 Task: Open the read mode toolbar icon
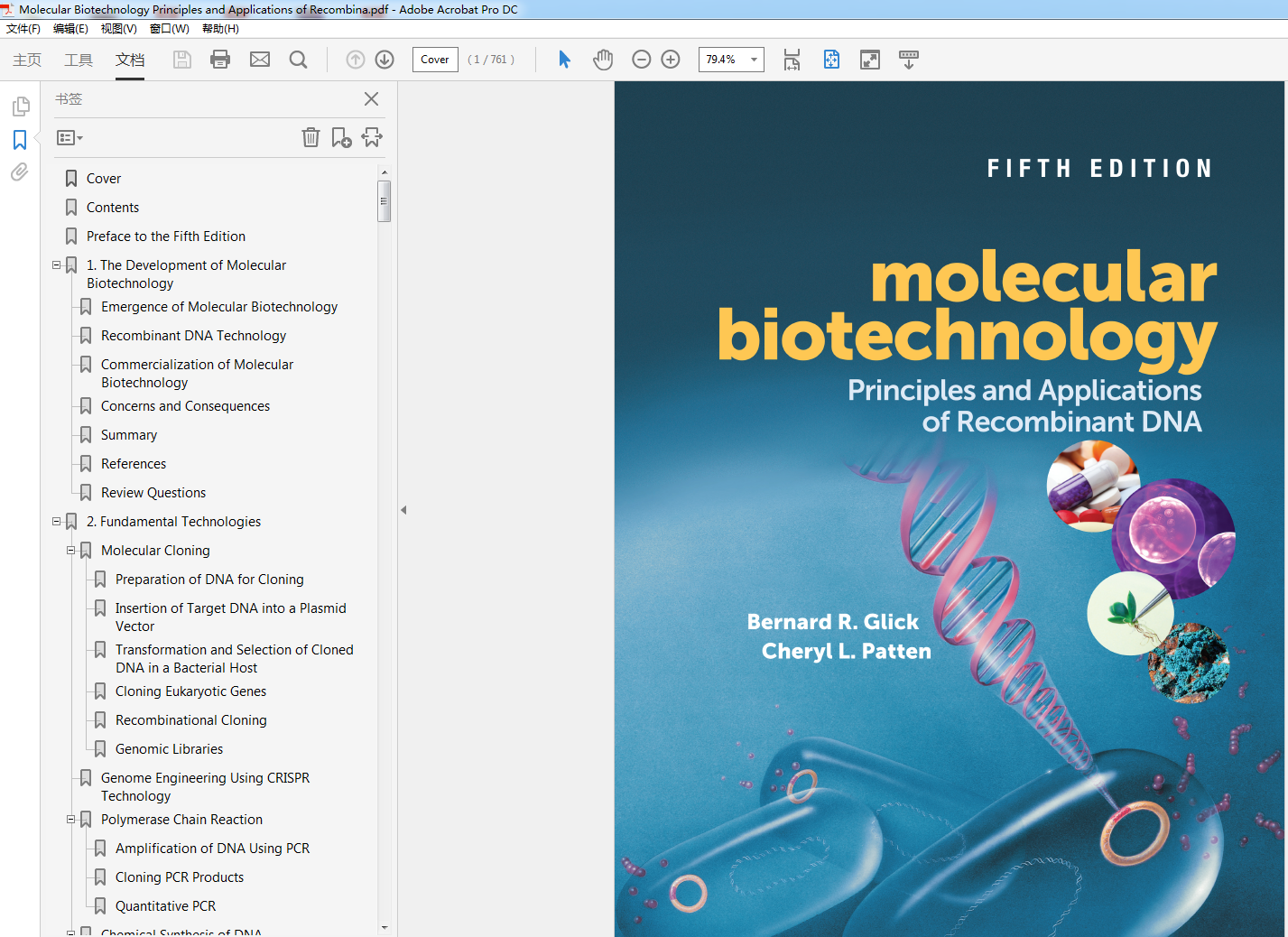[x=909, y=60]
